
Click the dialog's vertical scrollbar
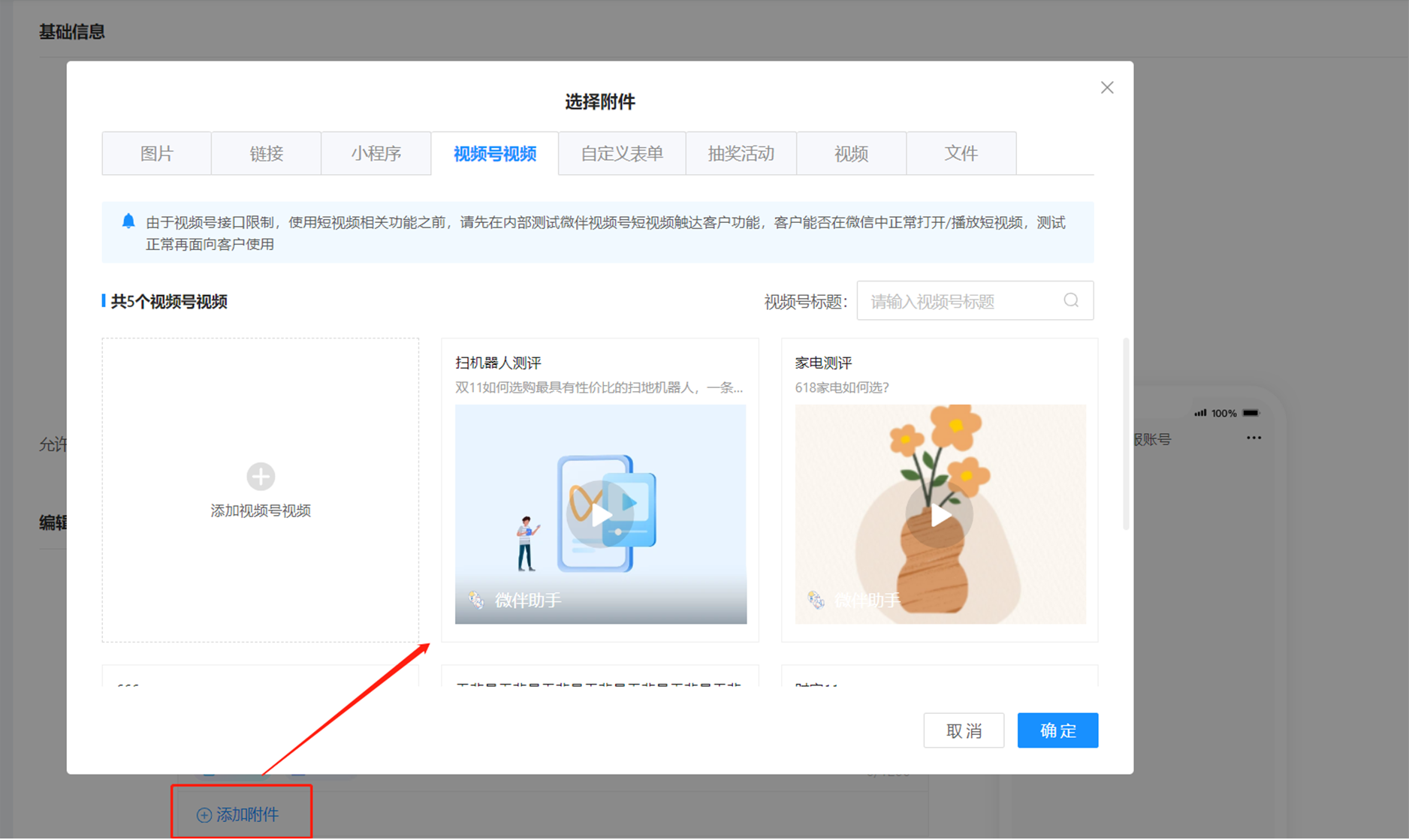coord(1126,434)
